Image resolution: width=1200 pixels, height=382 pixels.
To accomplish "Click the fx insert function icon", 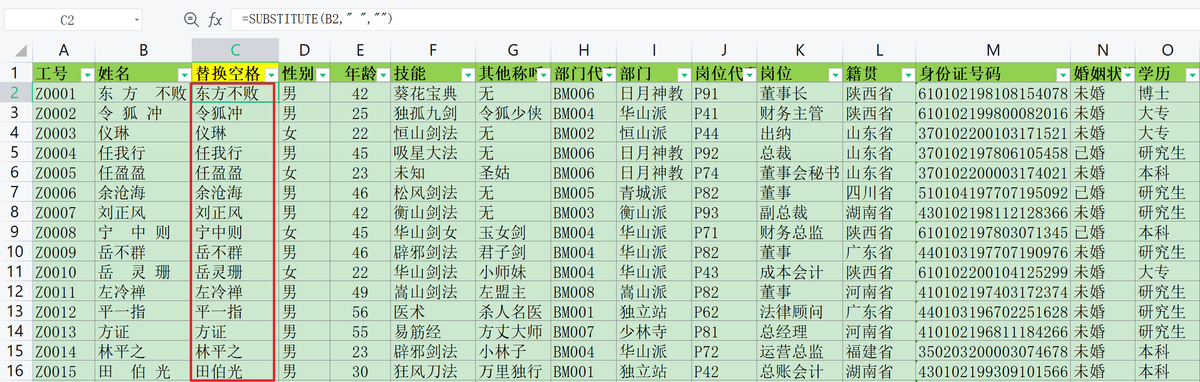I will click(215, 19).
